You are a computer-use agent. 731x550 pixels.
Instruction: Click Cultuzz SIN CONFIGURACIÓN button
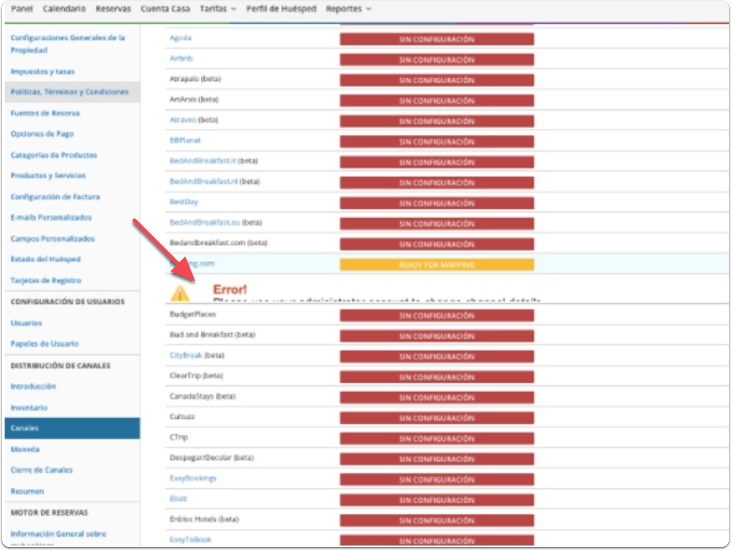click(437, 418)
